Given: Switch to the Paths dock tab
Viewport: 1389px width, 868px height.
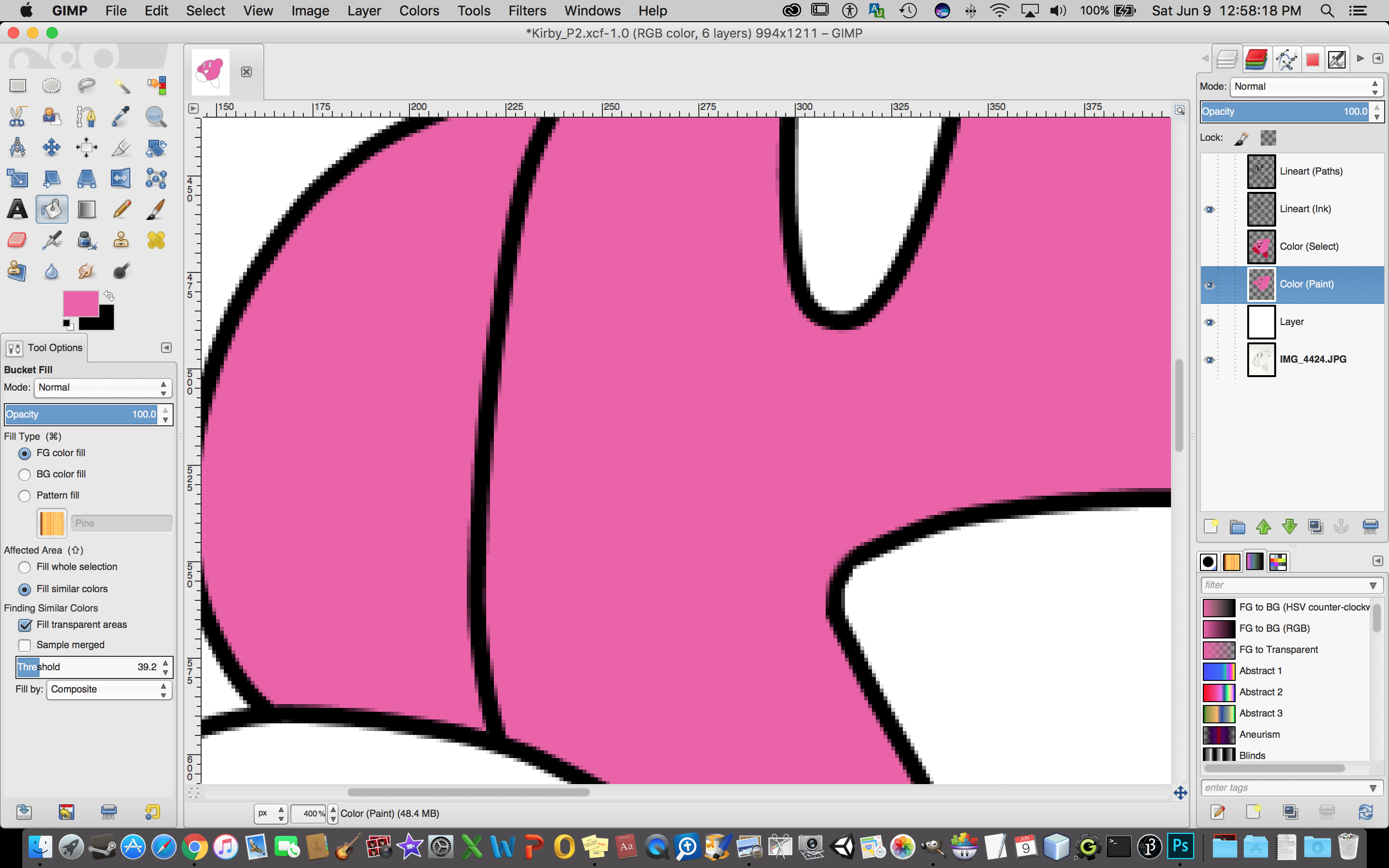Looking at the screenshot, I should point(1286,59).
